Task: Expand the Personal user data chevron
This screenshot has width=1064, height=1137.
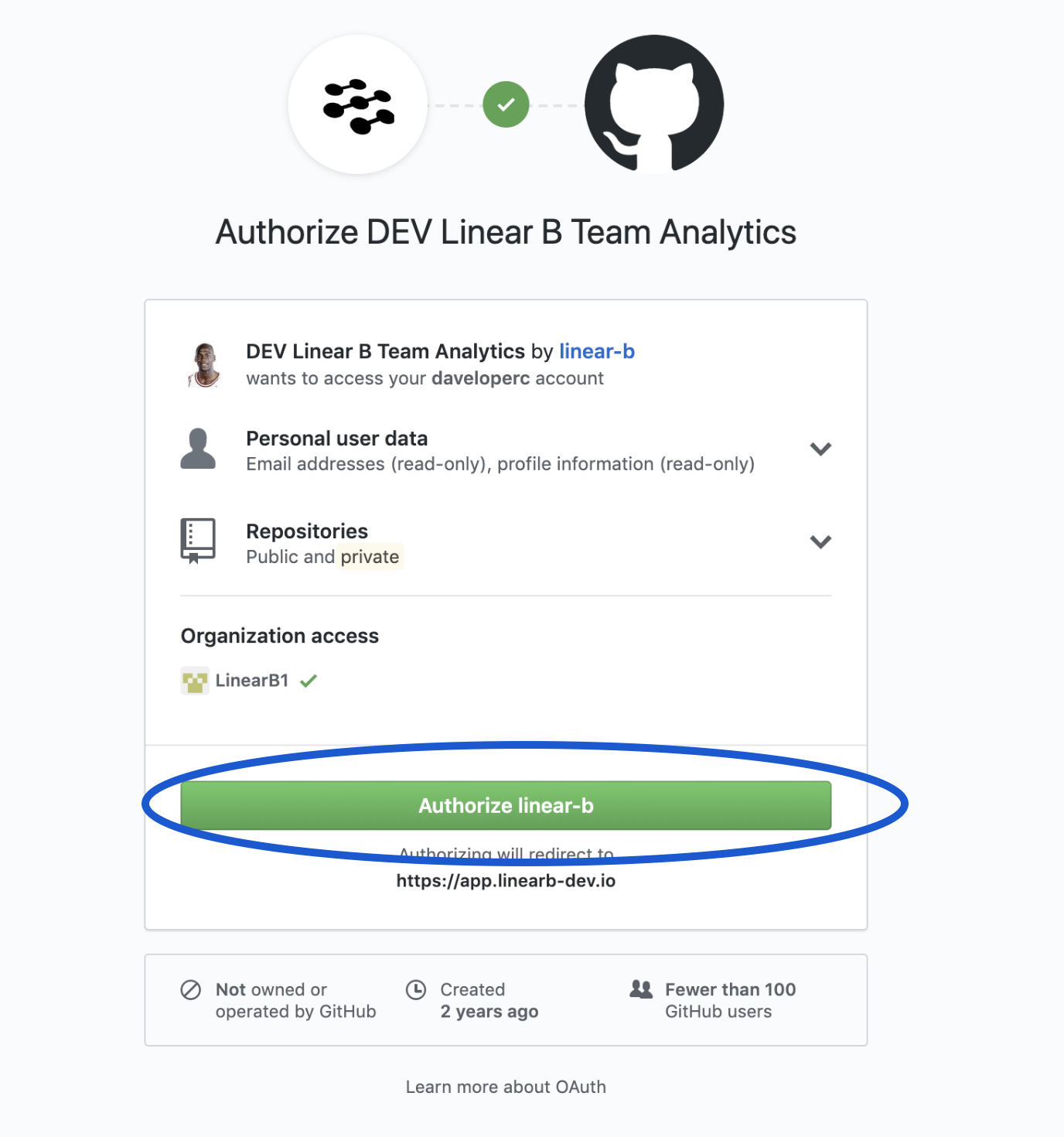Action: (820, 449)
